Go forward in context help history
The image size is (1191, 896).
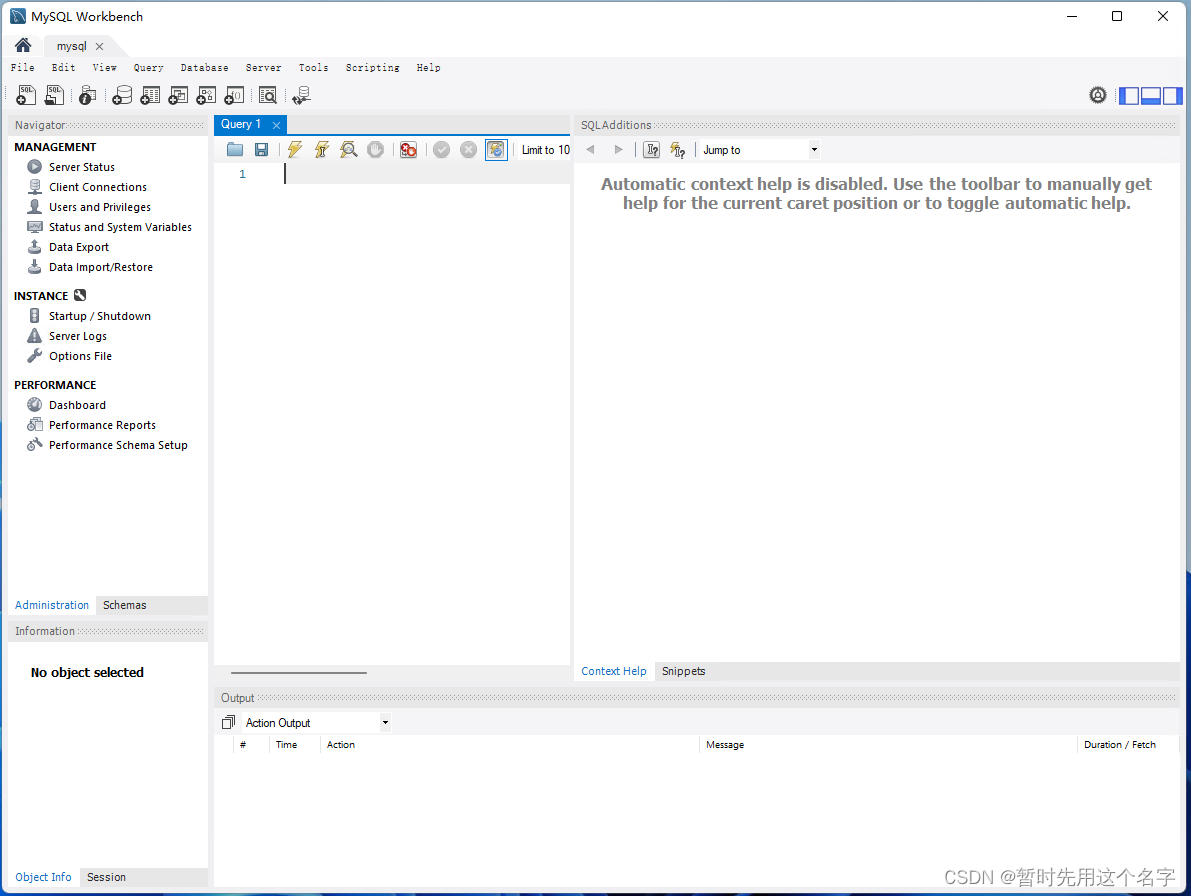618,150
